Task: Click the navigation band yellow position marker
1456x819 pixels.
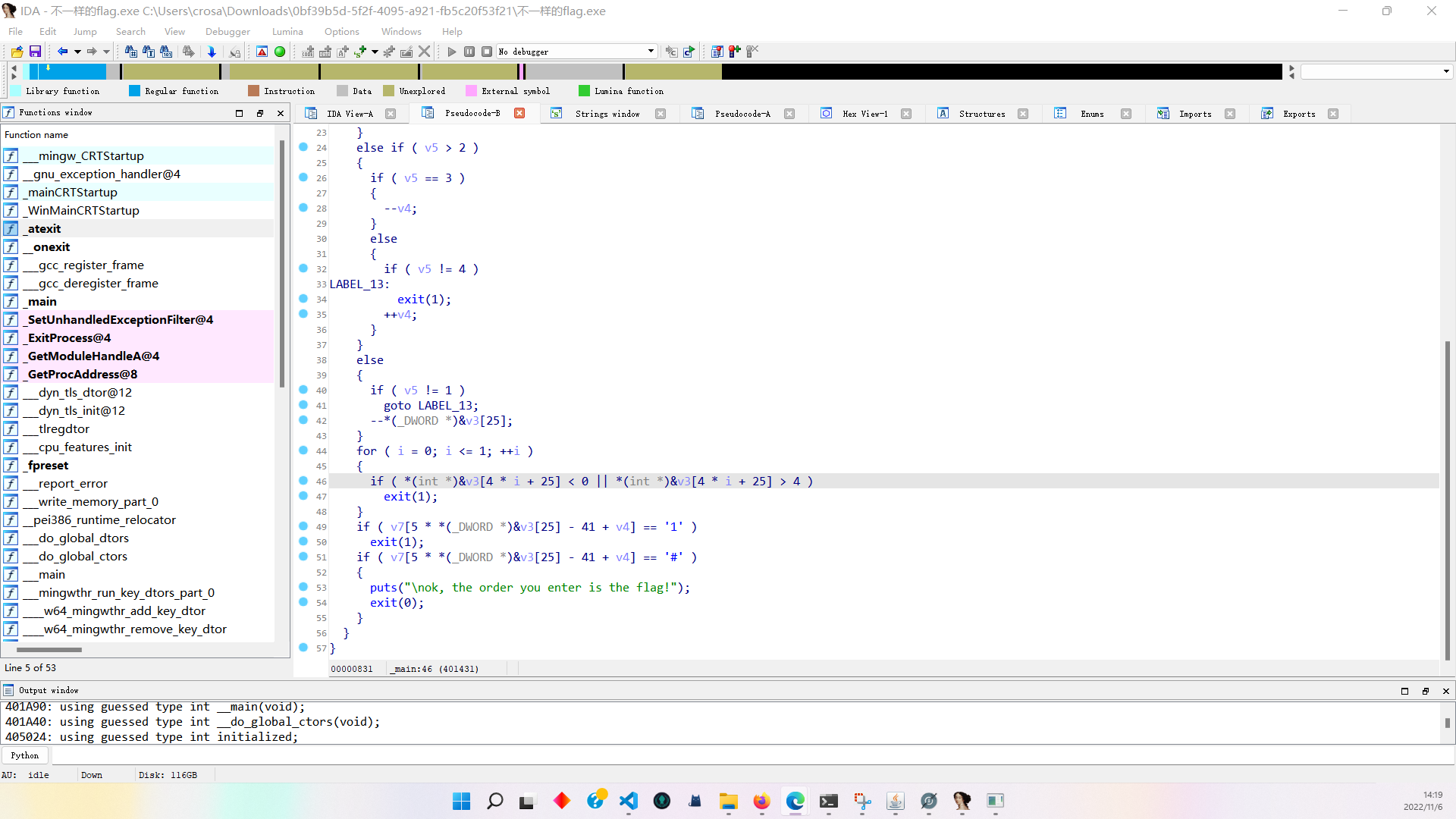Action: [49, 67]
